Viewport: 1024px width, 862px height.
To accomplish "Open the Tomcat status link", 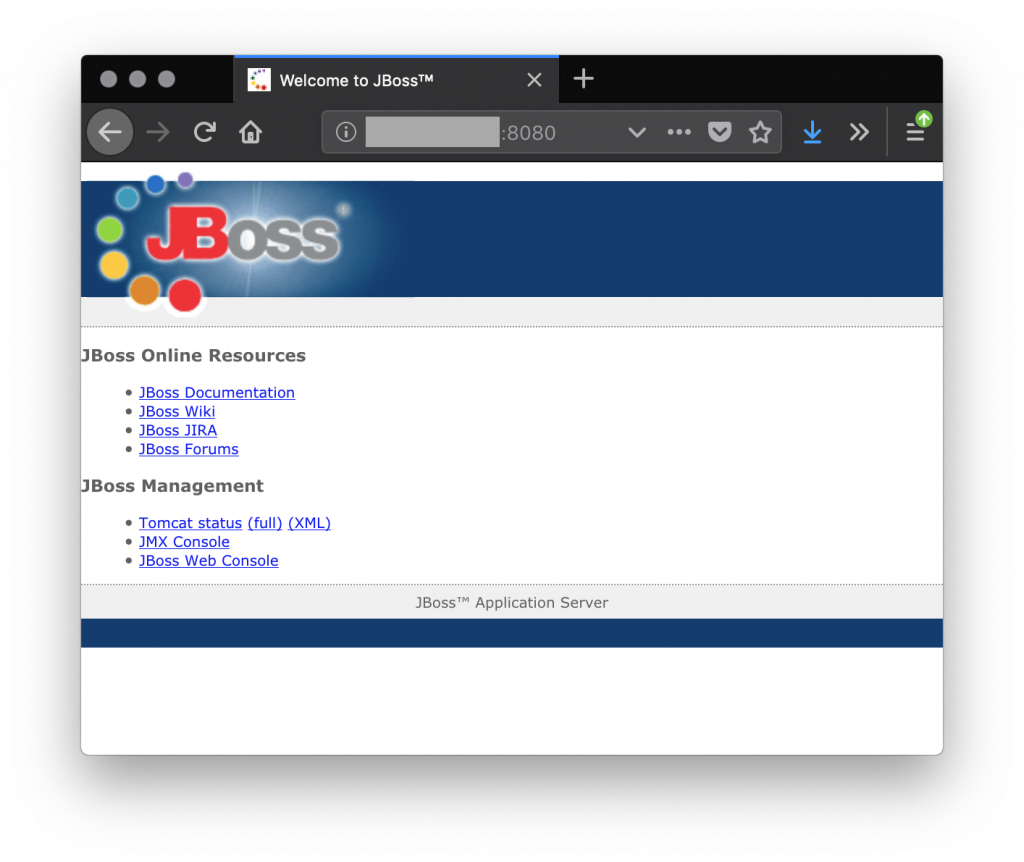I will tap(190, 523).
